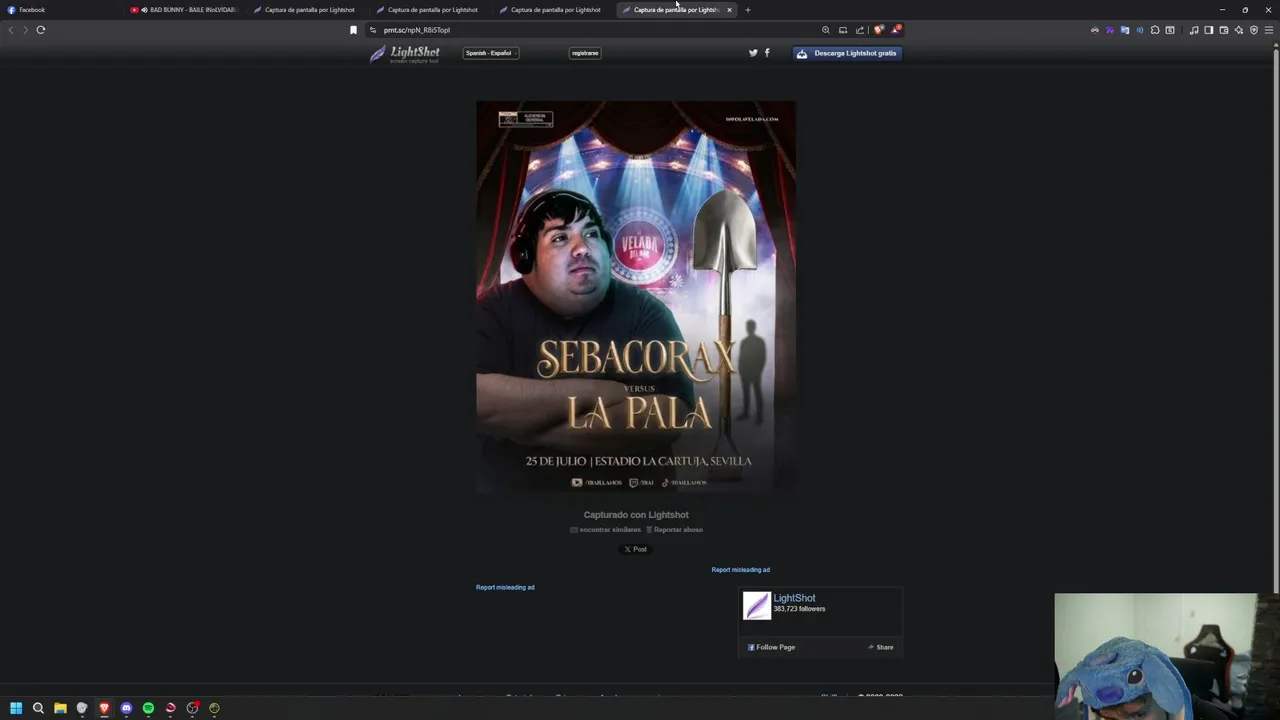Click the Brave VPN shield icon
This screenshot has height=720, width=1280.
1254,30
